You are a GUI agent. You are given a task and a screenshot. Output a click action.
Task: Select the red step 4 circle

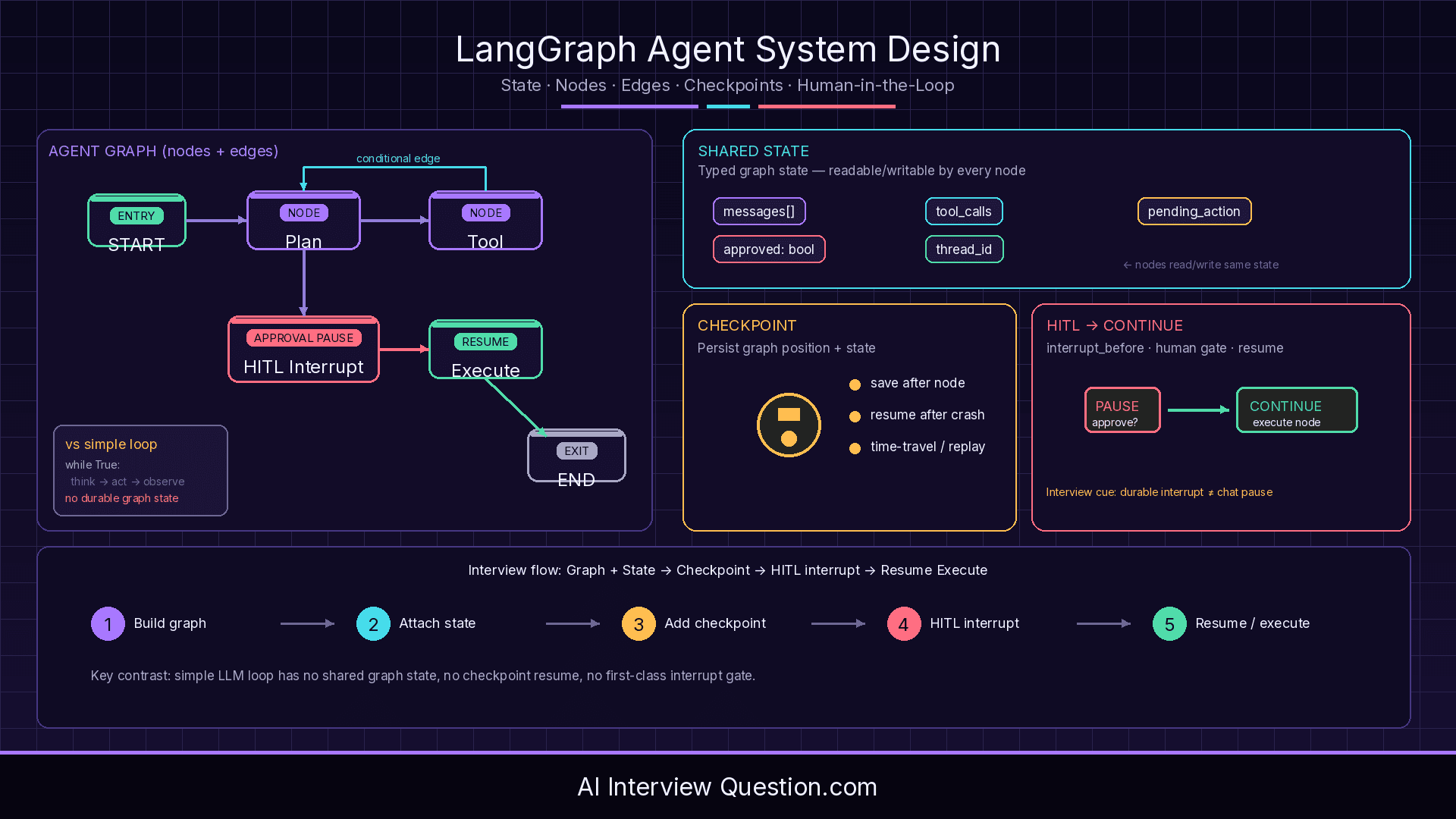(x=904, y=623)
